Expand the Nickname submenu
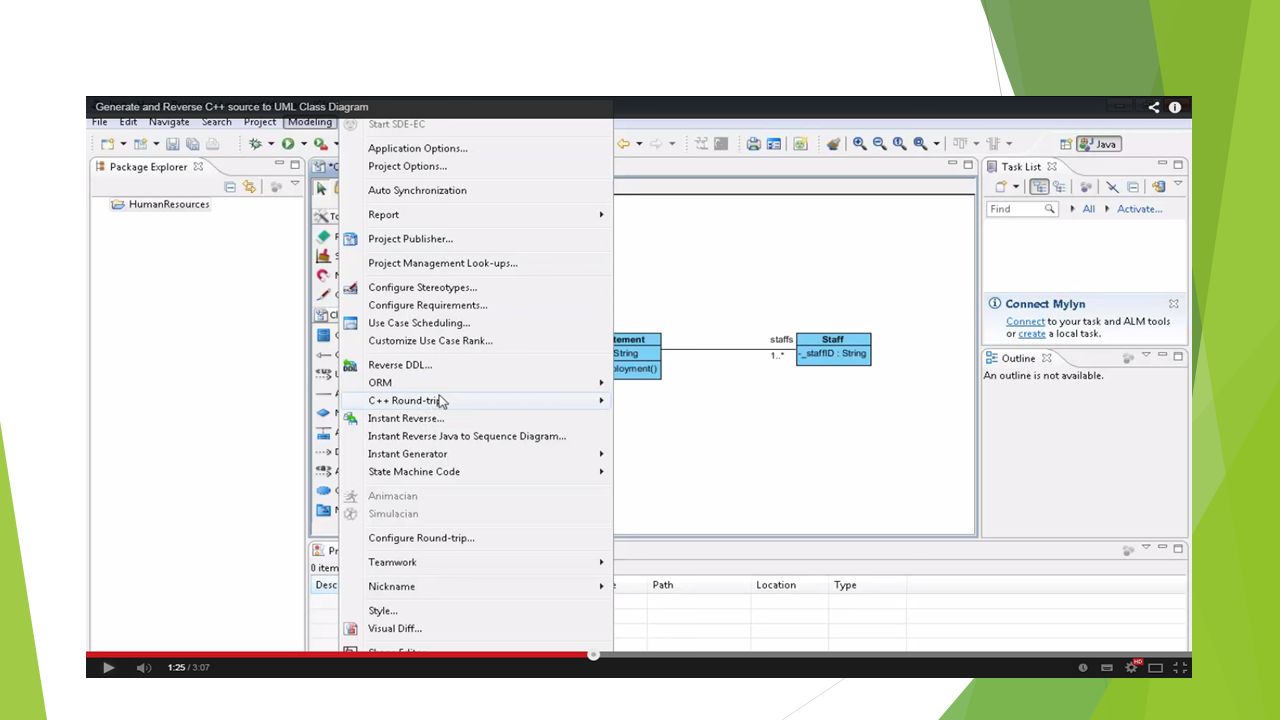The image size is (1280, 720). coord(475,586)
